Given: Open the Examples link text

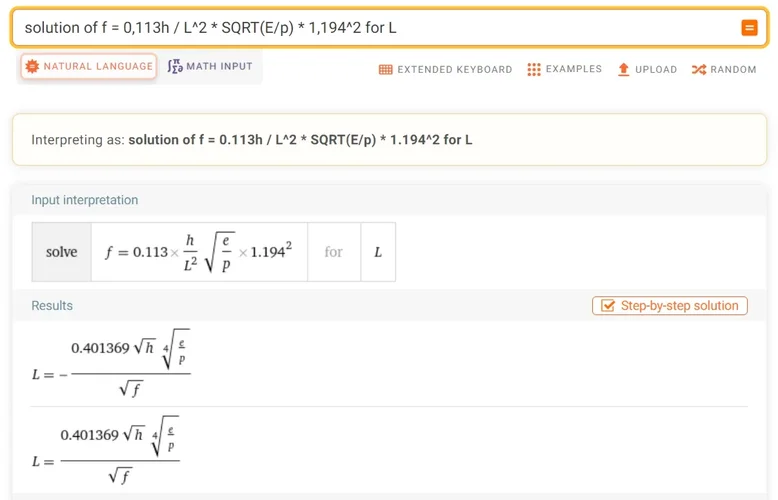Looking at the screenshot, I should coord(574,70).
